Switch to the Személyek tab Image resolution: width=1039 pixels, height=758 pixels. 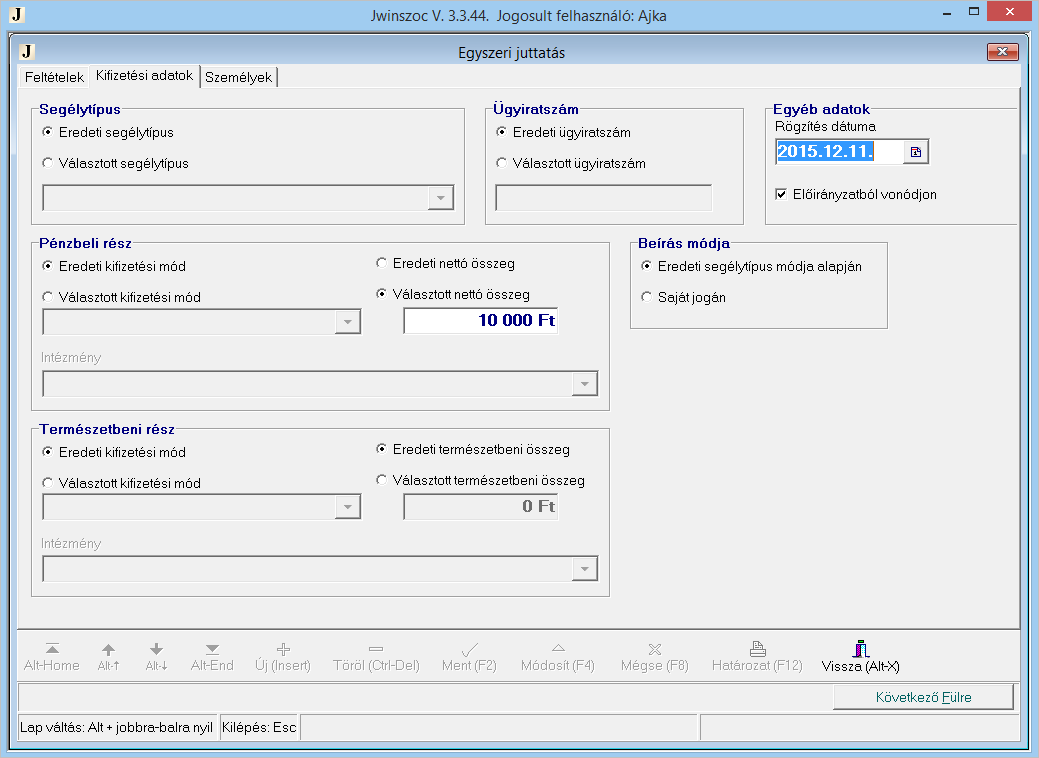pos(239,78)
